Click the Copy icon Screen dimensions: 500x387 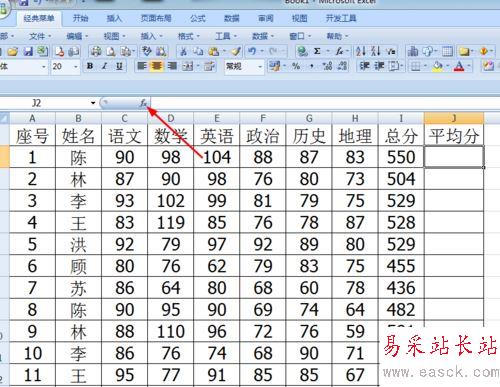[198, 51]
